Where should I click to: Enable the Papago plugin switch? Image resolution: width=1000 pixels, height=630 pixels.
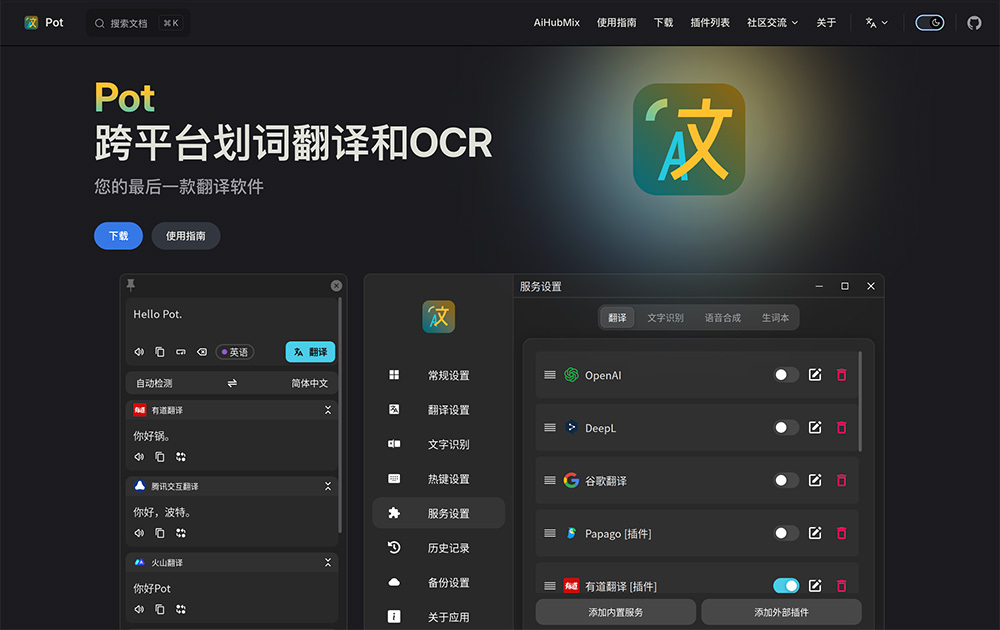click(x=786, y=533)
